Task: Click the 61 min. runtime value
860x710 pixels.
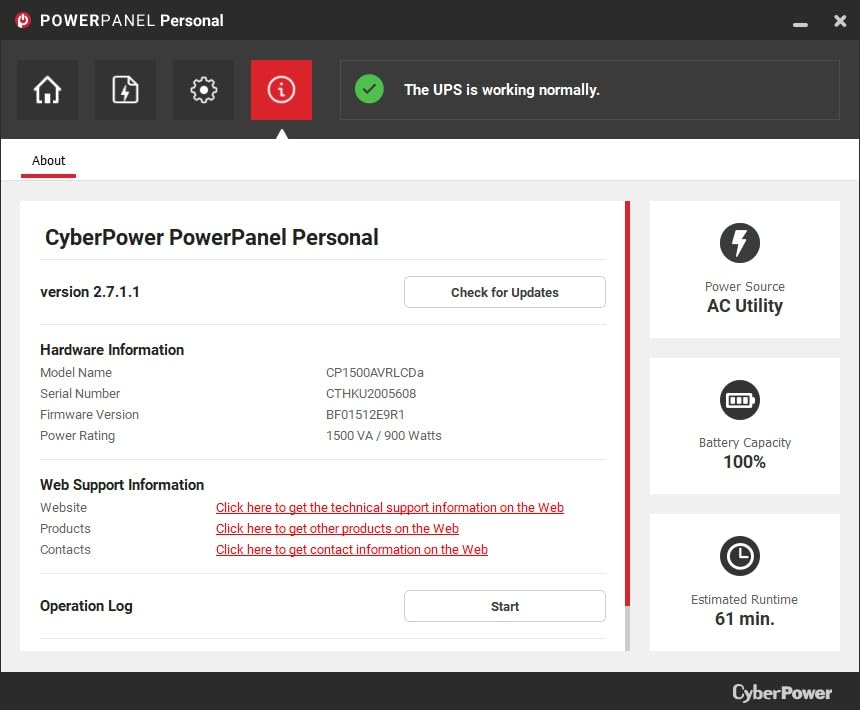Action: coord(744,619)
